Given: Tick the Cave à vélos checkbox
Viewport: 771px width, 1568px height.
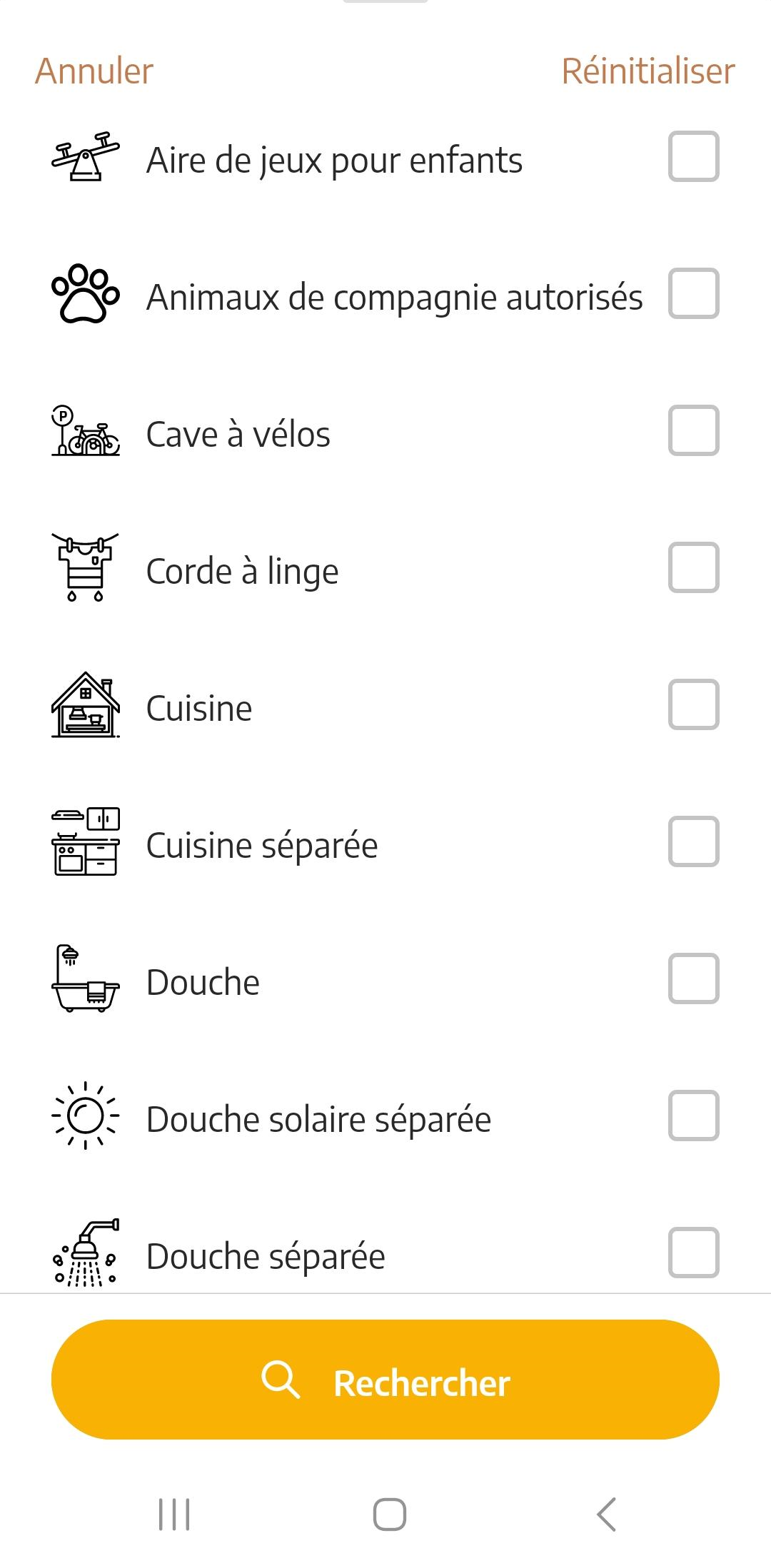Looking at the screenshot, I should click(x=693, y=430).
